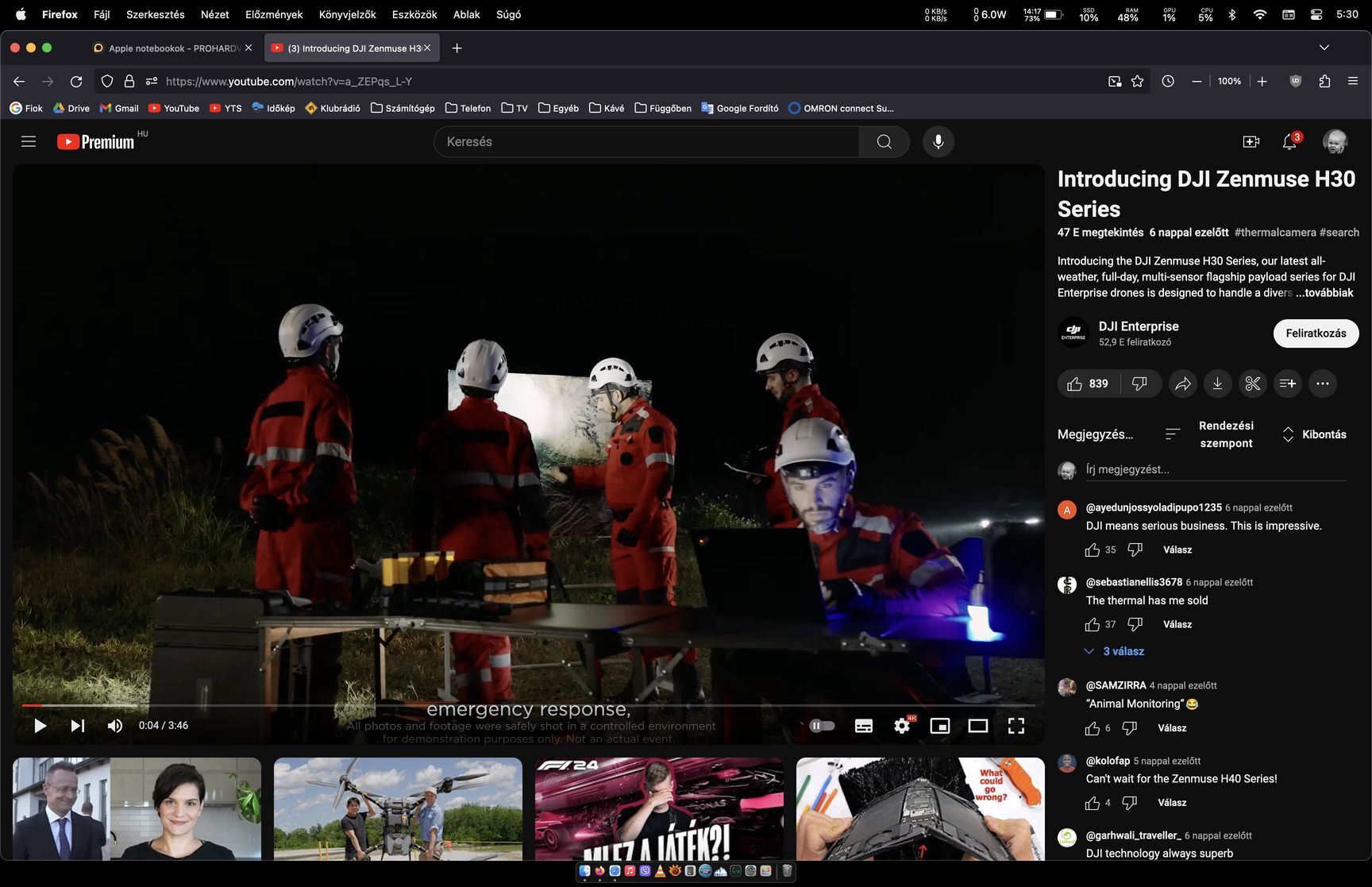1372x887 pixels.
Task: Skip to the next video
Action: (77, 725)
